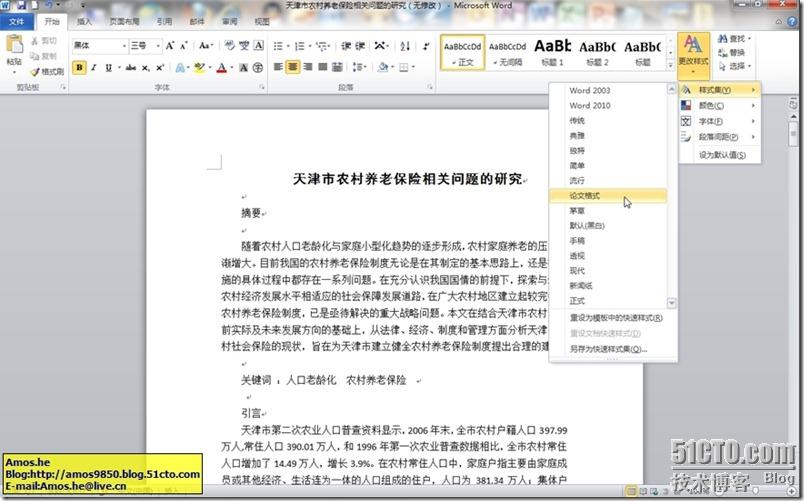Toggle Italic formatting button
The width and height of the screenshot is (804, 501).
(94, 68)
